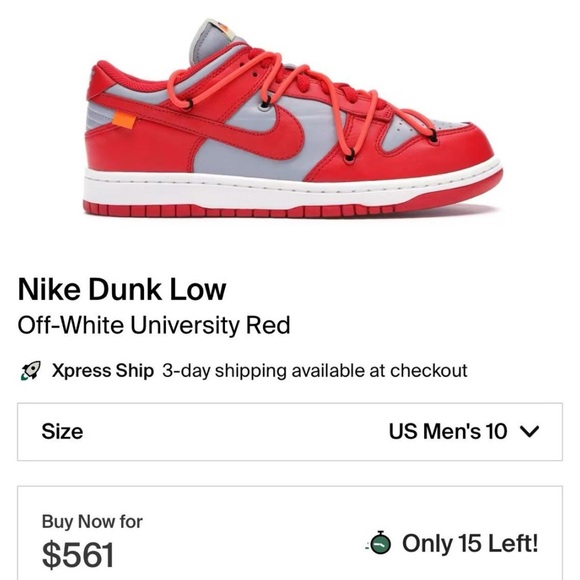The width and height of the screenshot is (580, 580).
Task: Click the Buy Now for label
Action: (92, 522)
